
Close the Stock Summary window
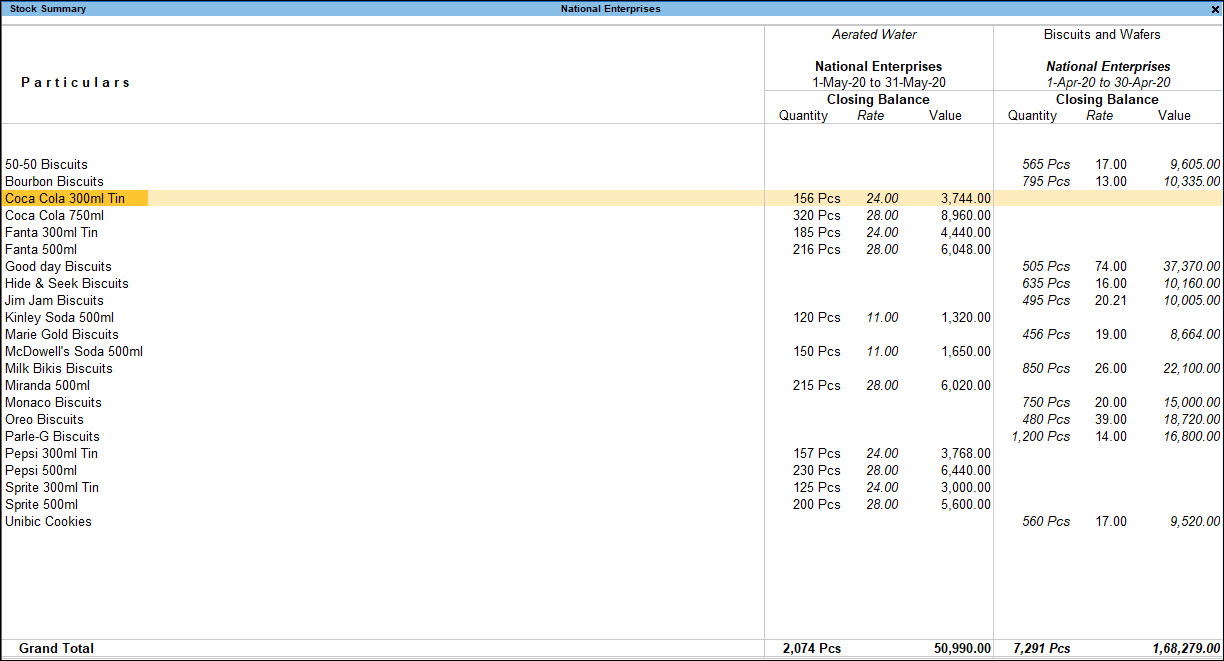[1215, 9]
